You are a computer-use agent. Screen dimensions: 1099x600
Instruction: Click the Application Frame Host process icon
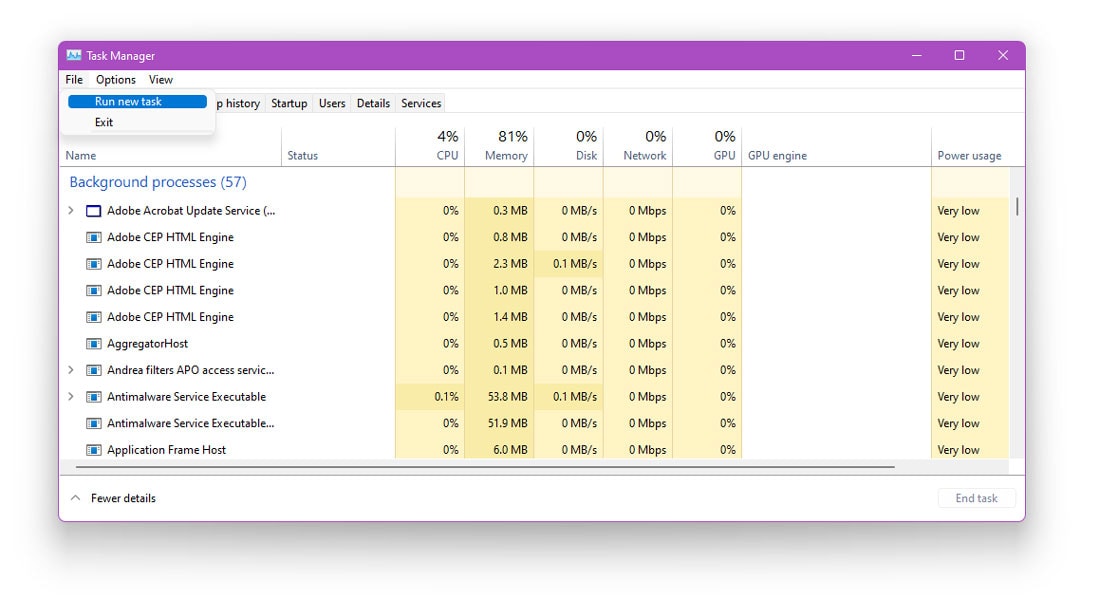[x=93, y=450]
